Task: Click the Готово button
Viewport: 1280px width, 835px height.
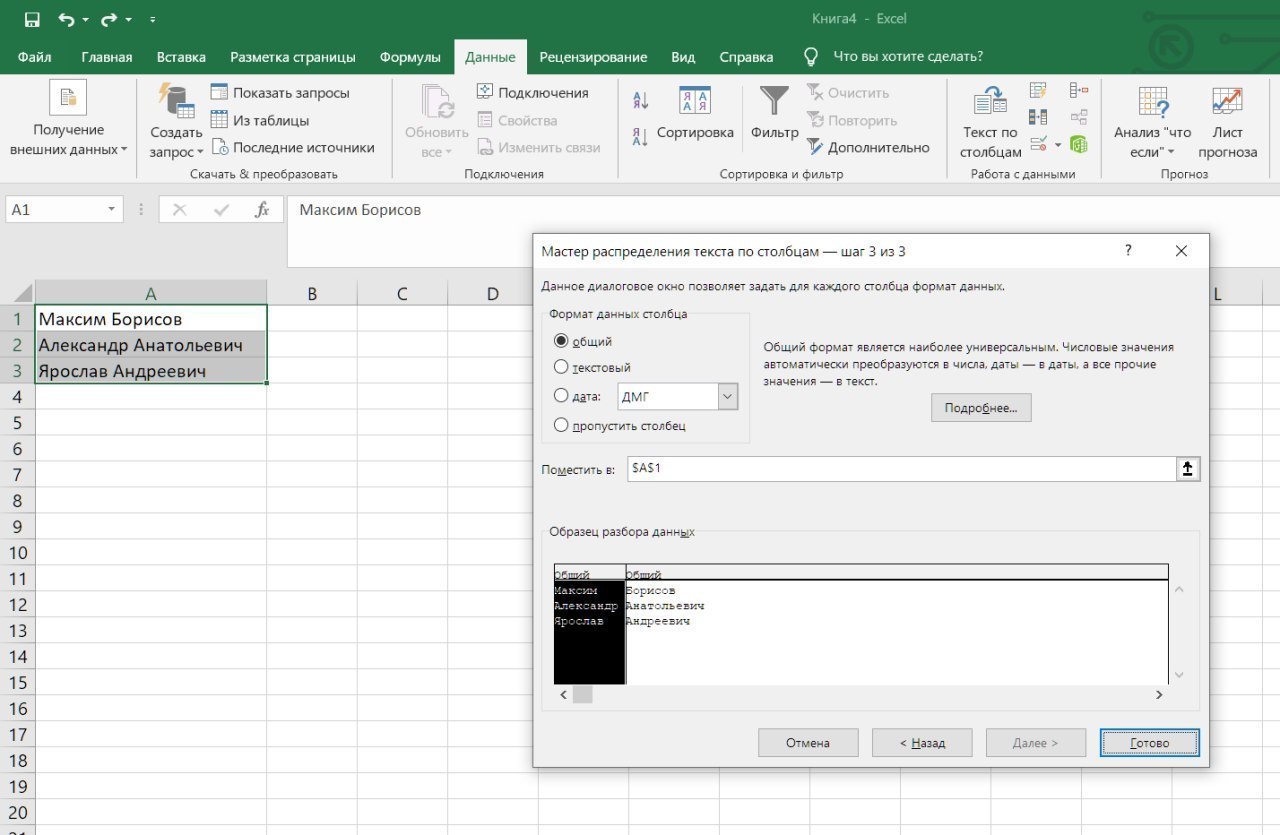Action: point(1149,743)
